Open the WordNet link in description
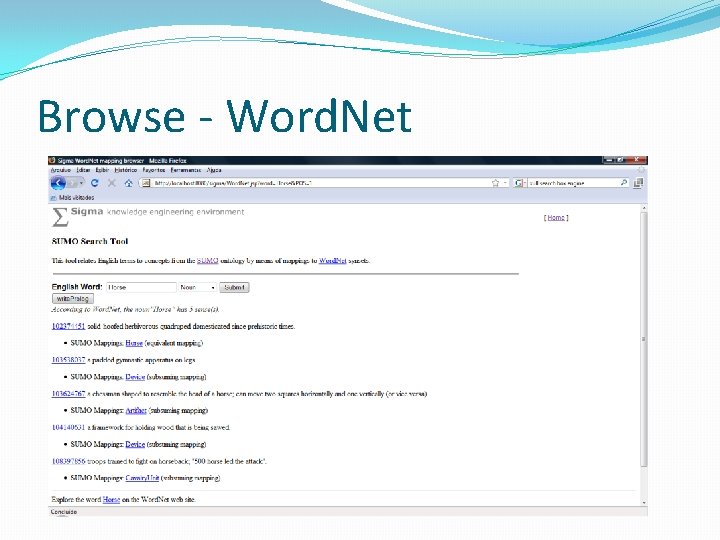The image size is (720, 540). tap(332, 261)
